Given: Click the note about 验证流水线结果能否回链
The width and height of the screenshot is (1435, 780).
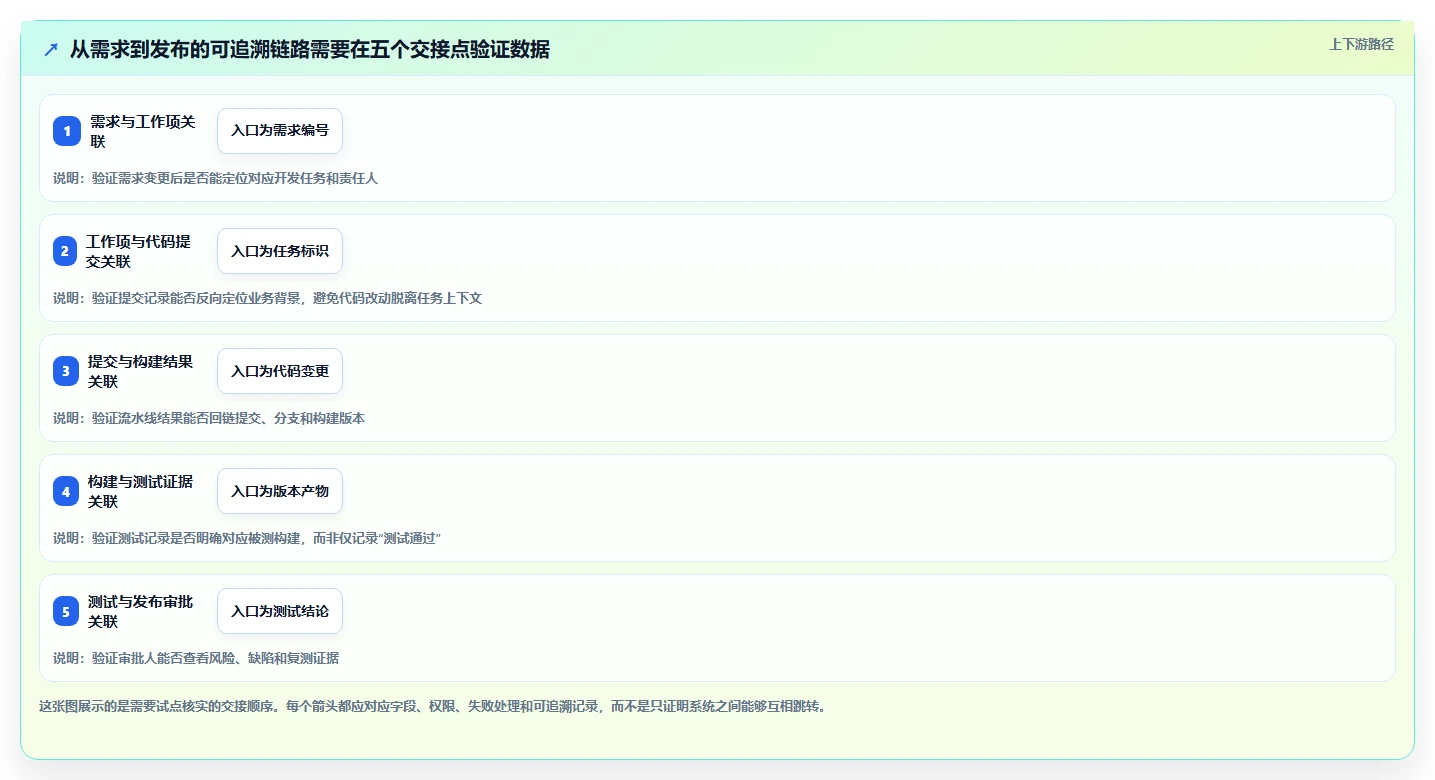Looking at the screenshot, I should (209, 418).
